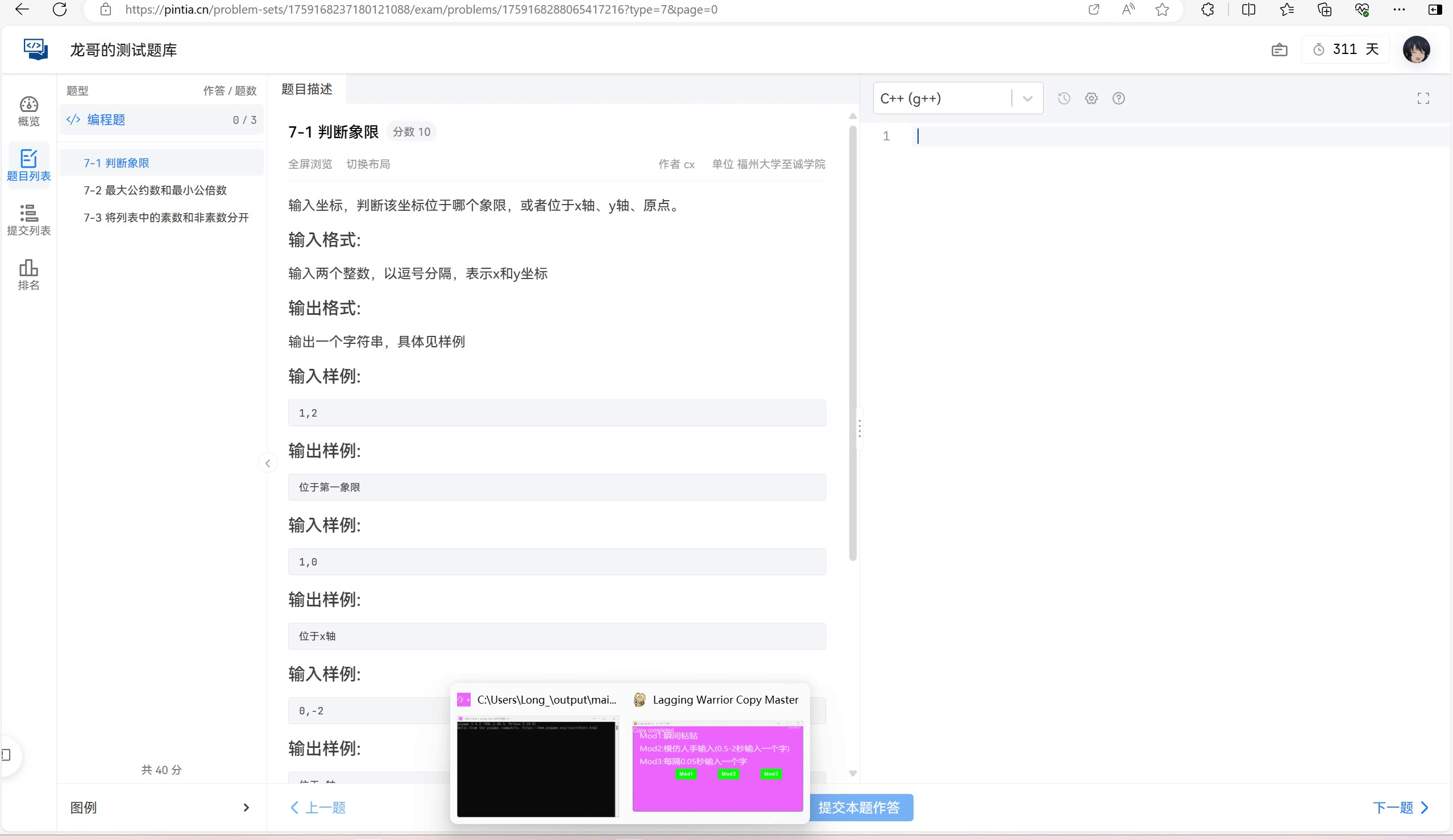Viewport: 1453px width, 840px height.
Task: Expand the code editor to fullscreen
Action: tap(1422, 98)
